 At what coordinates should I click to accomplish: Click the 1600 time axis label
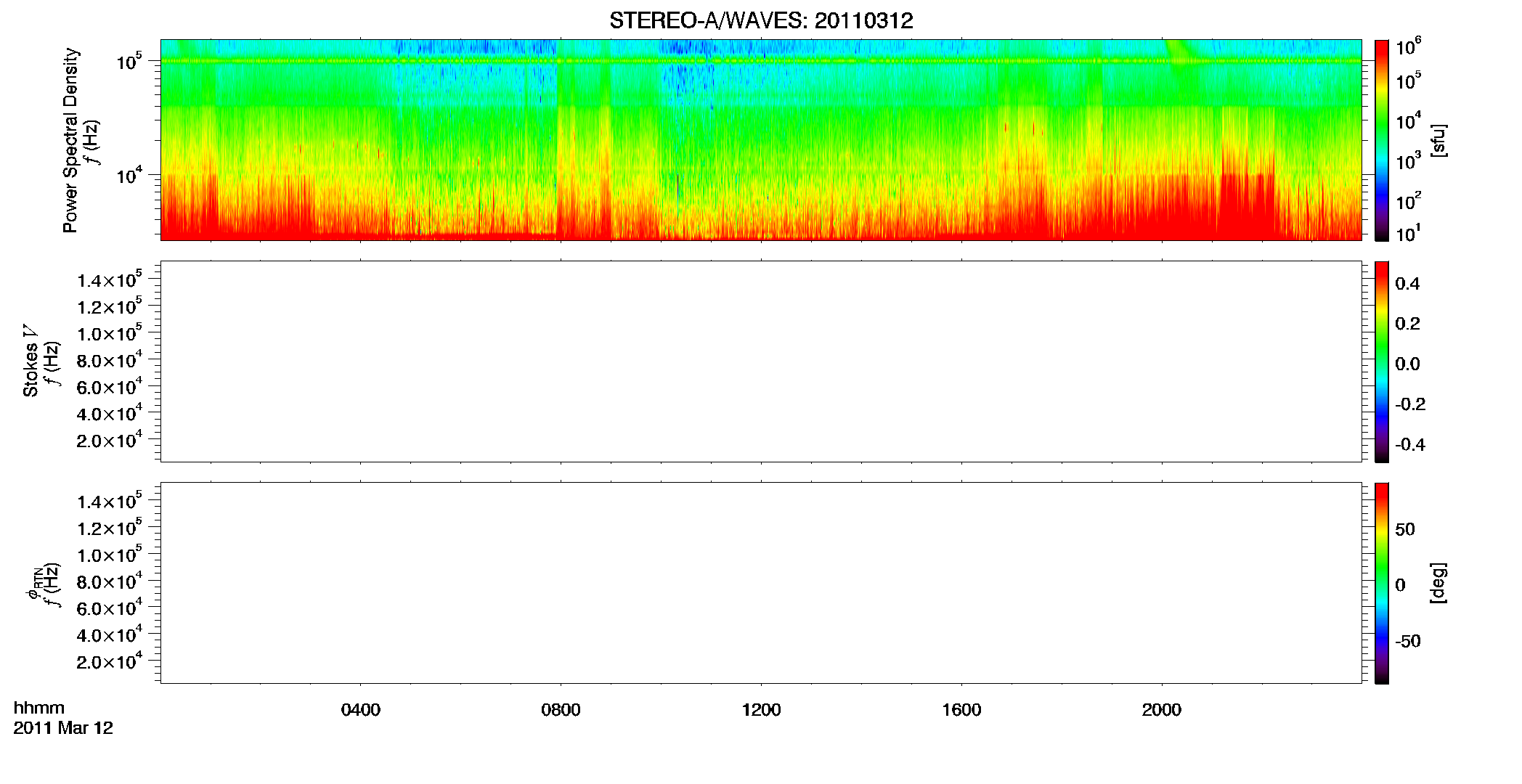pyautogui.click(x=961, y=710)
